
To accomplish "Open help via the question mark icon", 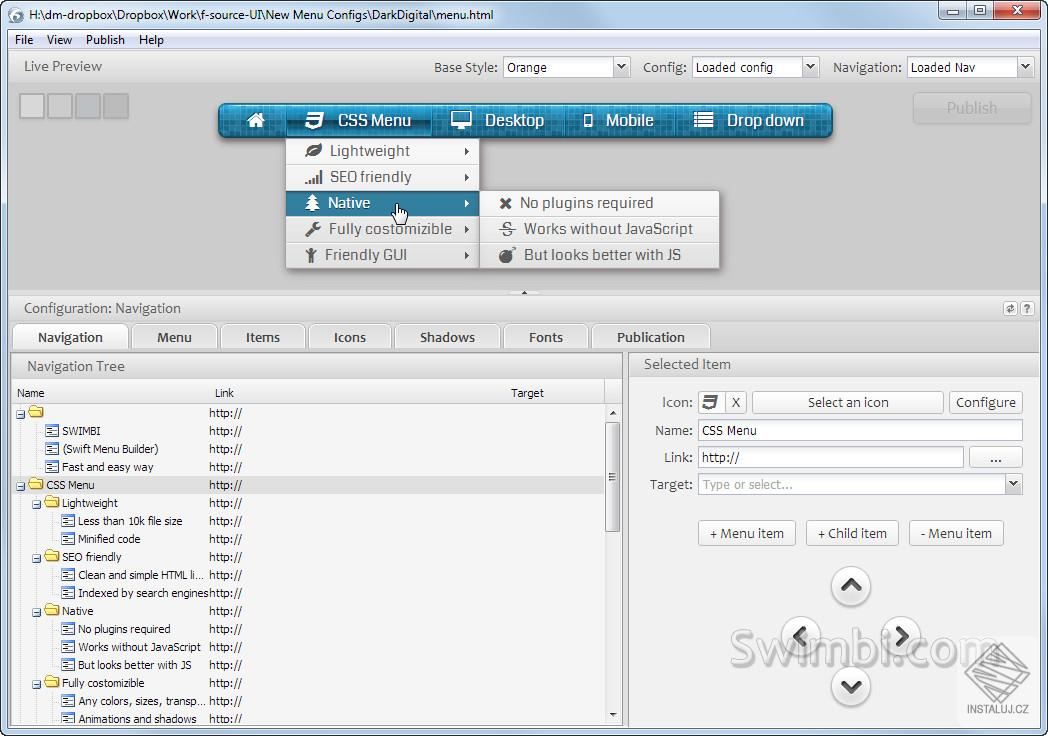I will point(1027,308).
